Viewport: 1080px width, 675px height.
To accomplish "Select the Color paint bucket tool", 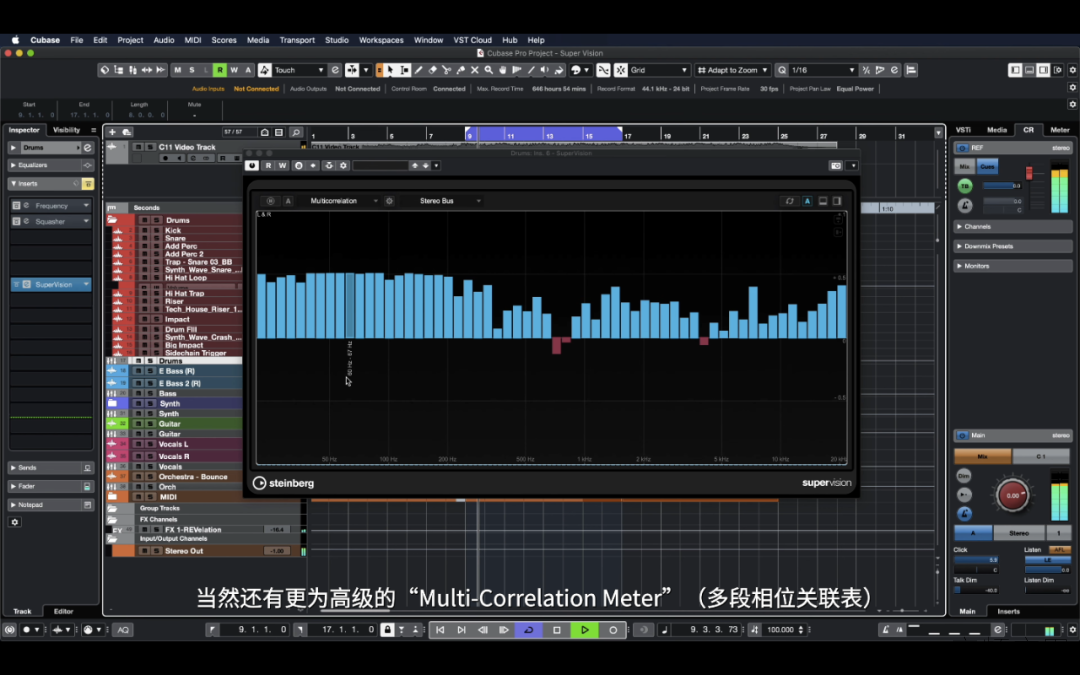I will click(x=559, y=70).
